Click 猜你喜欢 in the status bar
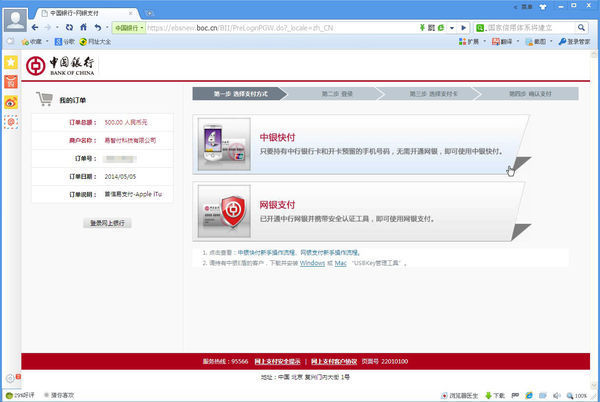This screenshot has width=600, height=402. 59,395
